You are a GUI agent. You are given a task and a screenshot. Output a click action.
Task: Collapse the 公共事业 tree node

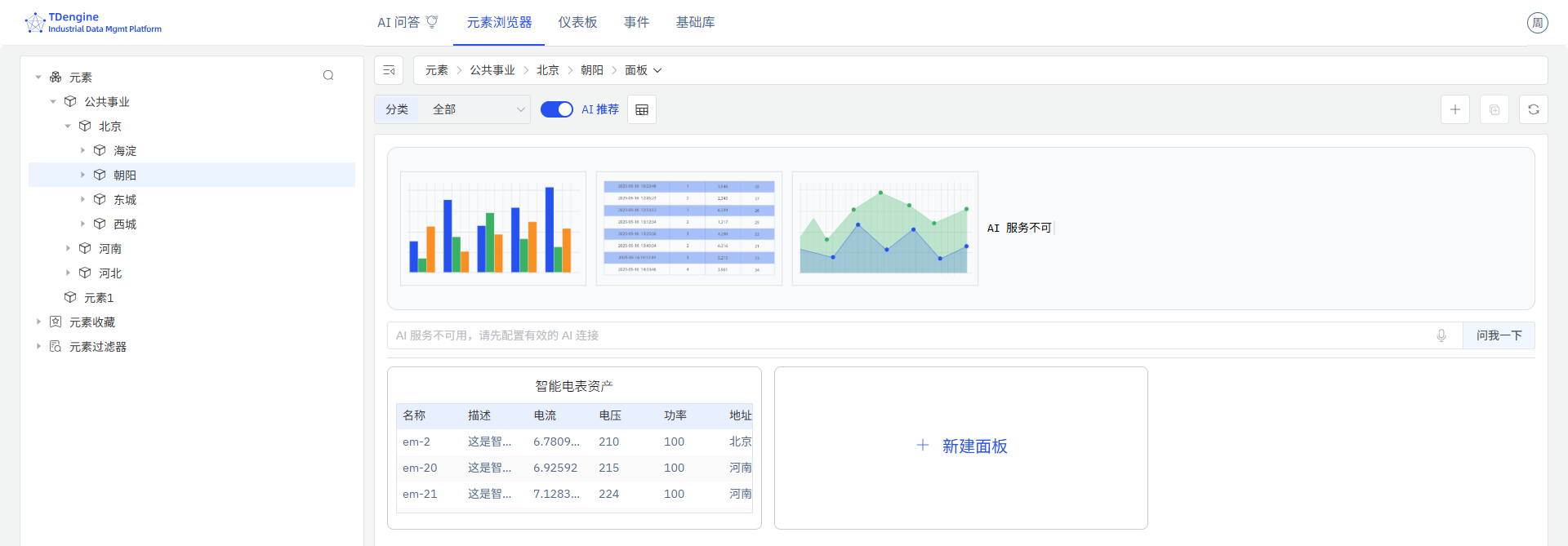pyautogui.click(x=53, y=101)
